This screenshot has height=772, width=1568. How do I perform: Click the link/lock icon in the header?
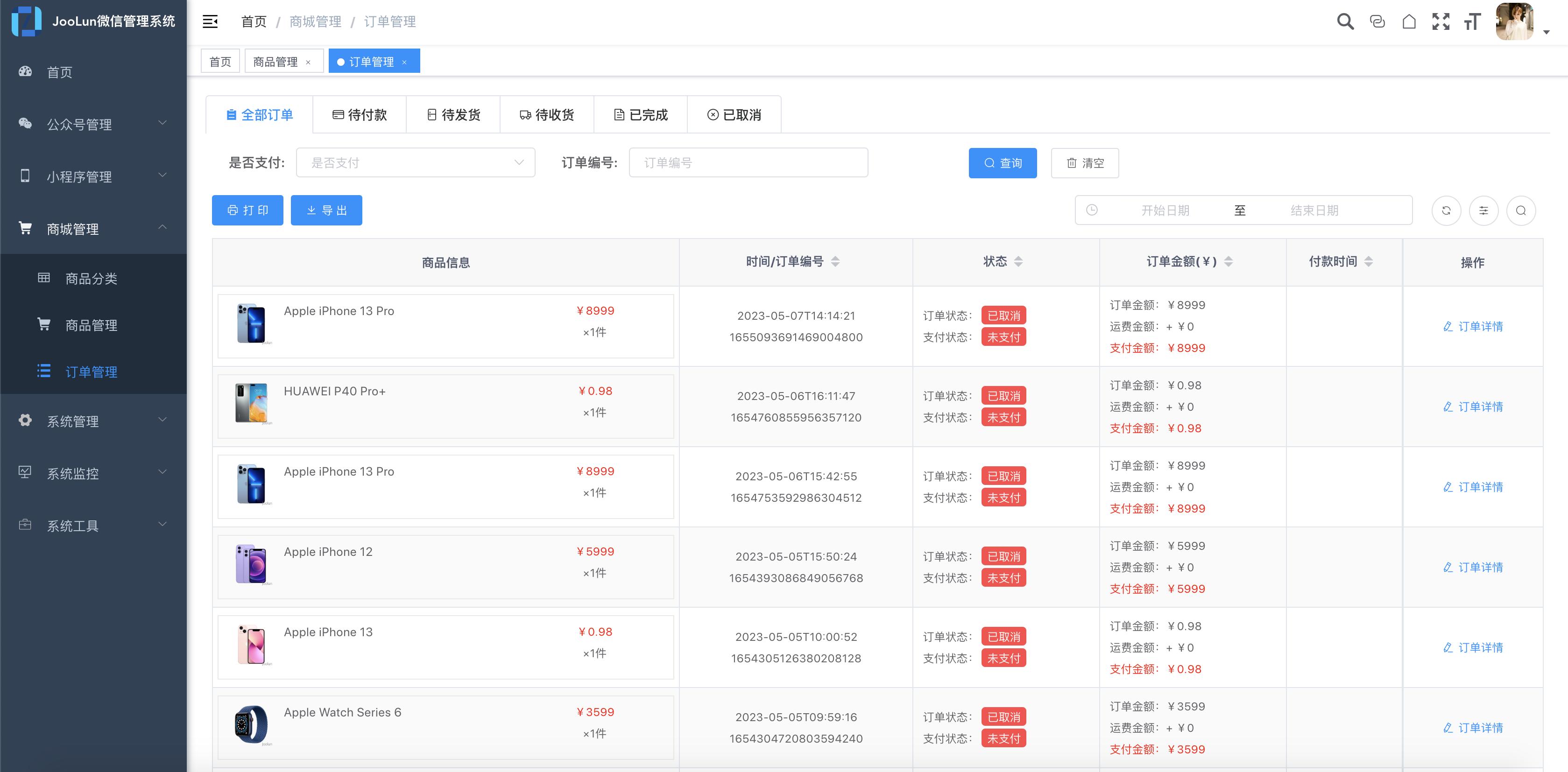[x=1377, y=21]
